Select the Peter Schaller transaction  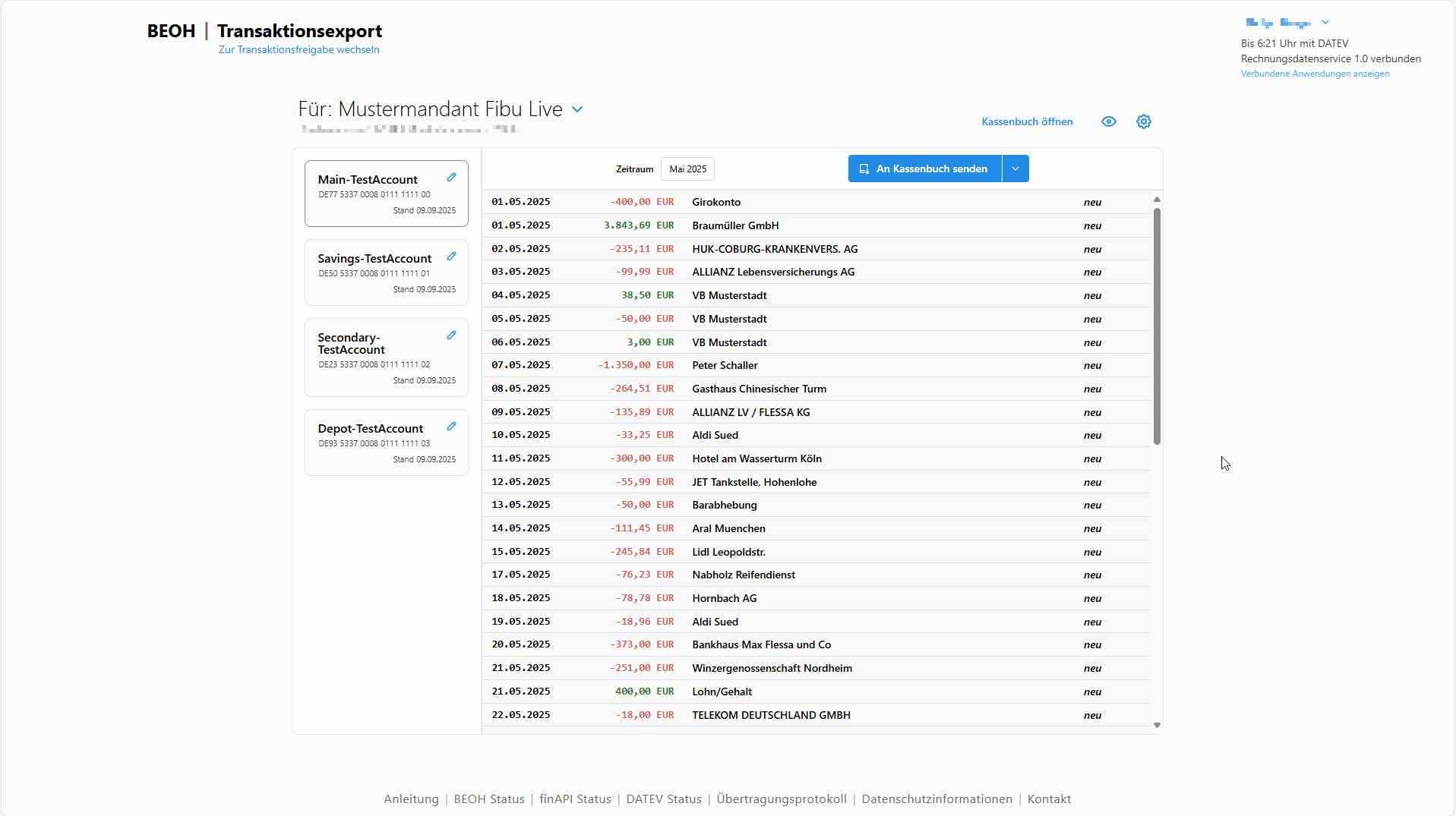point(816,365)
